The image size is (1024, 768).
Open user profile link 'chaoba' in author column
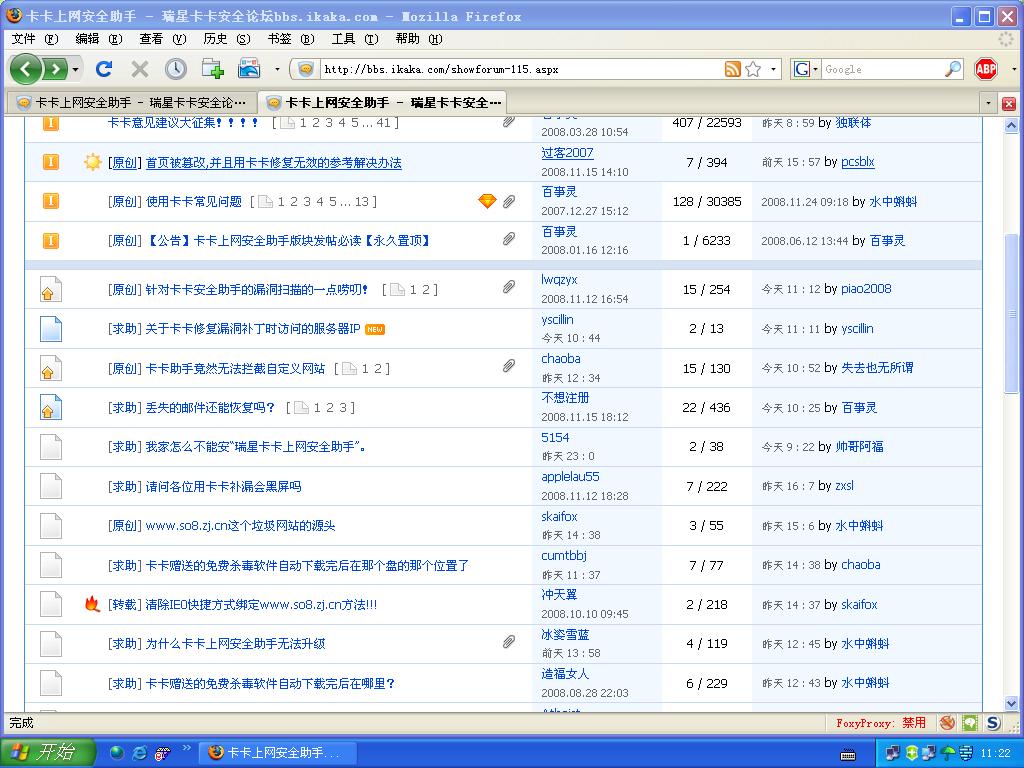tap(560, 359)
